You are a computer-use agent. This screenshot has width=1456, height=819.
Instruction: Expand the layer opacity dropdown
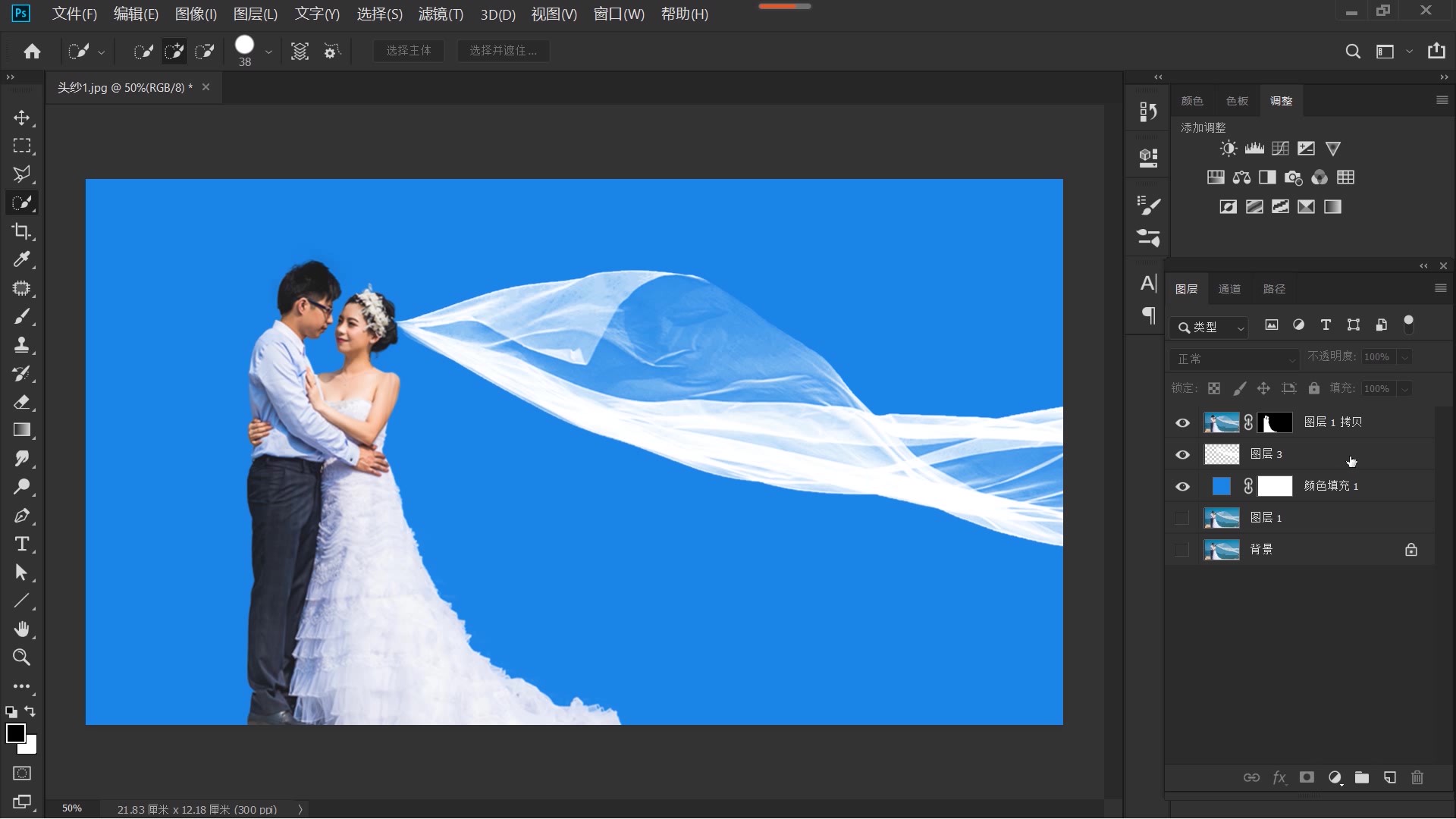coord(1405,357)
